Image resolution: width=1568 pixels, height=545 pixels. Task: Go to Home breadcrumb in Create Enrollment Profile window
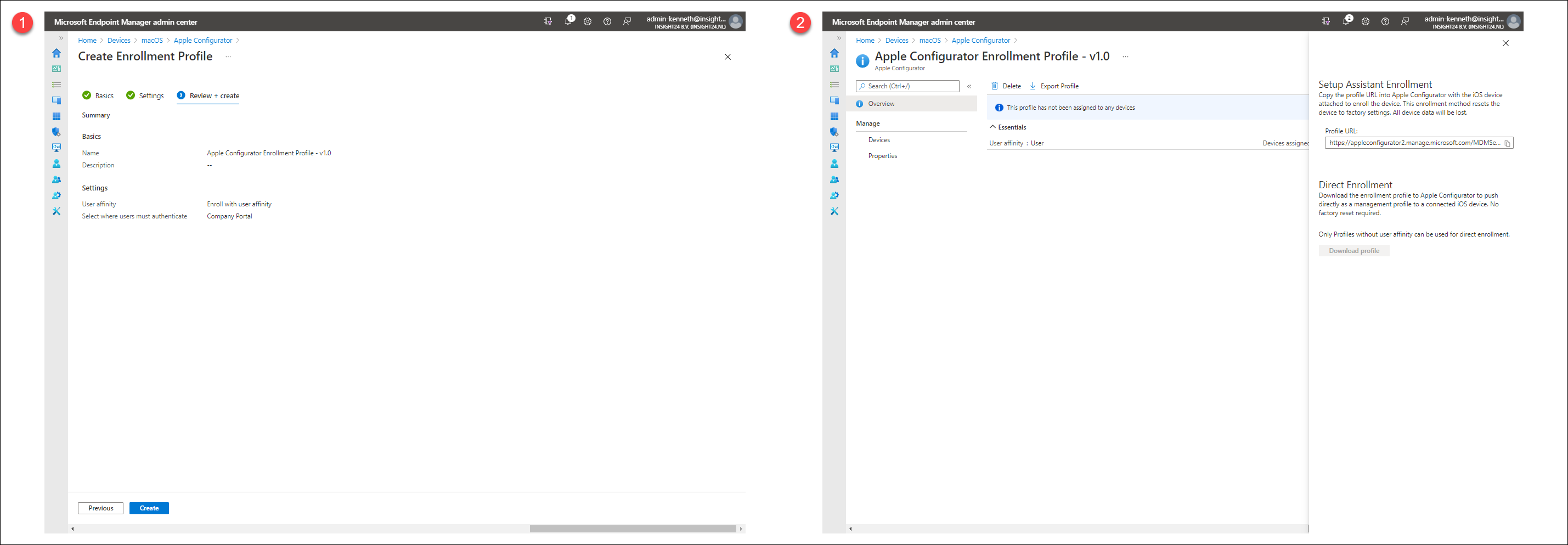87,40
